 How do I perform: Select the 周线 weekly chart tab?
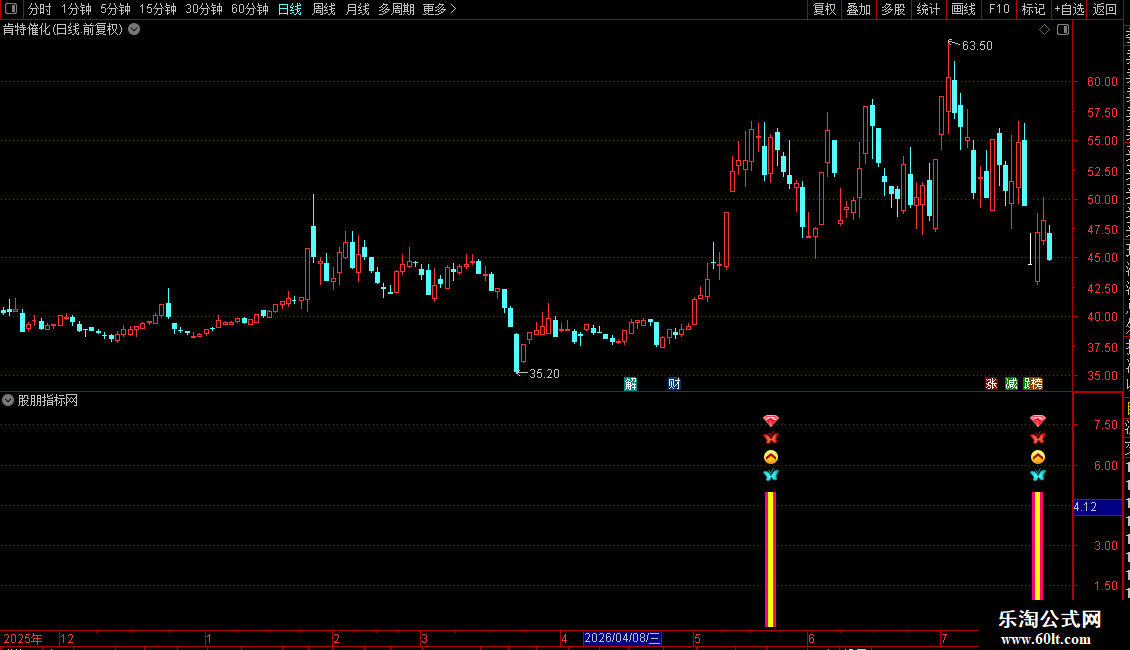point(324,9)
